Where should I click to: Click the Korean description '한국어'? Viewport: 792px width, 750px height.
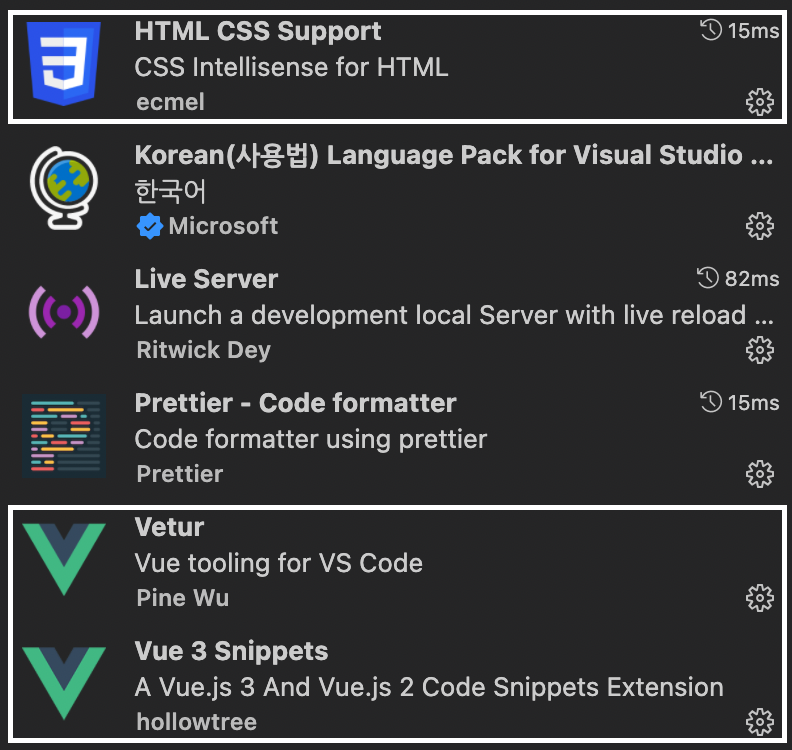pos(170,191)
